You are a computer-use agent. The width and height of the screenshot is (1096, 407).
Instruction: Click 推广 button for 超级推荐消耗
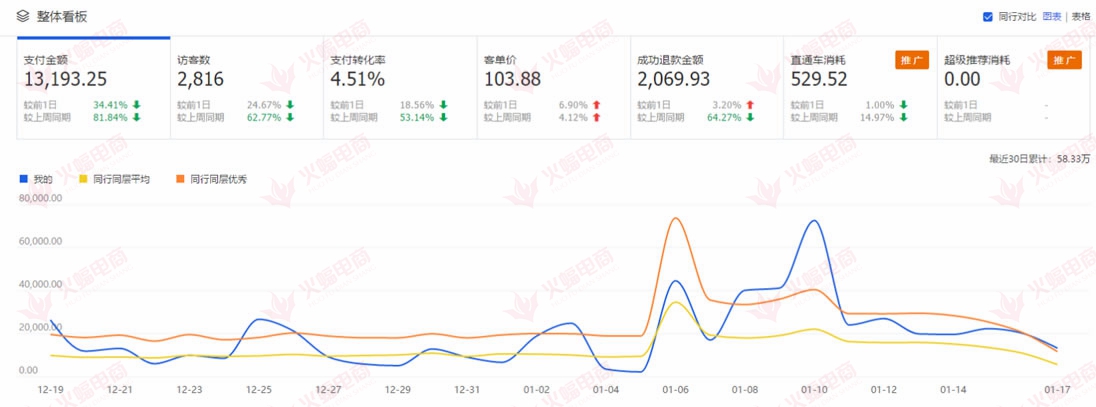(1065, 60)
